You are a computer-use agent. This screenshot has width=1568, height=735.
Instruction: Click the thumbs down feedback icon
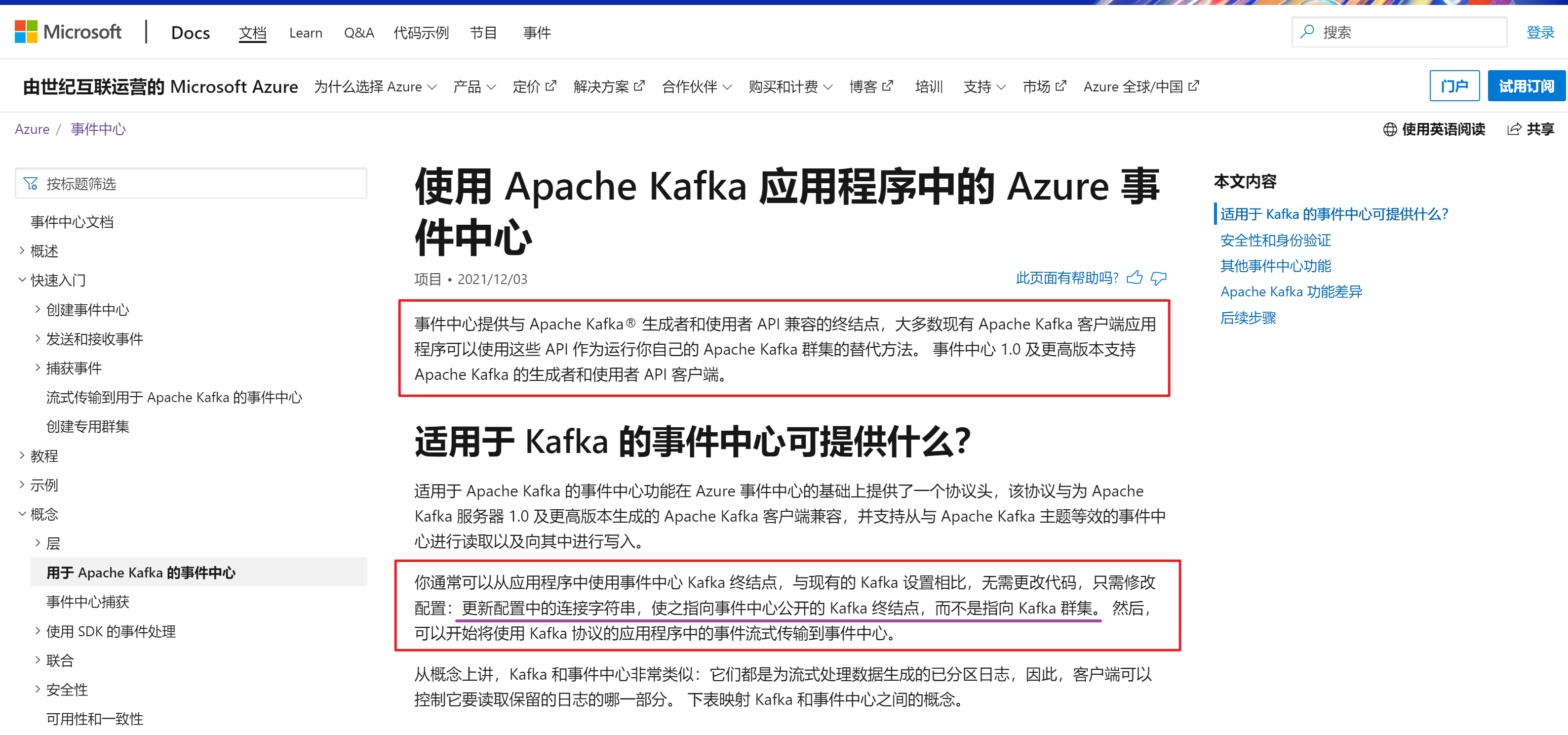tap(1158, 278)
